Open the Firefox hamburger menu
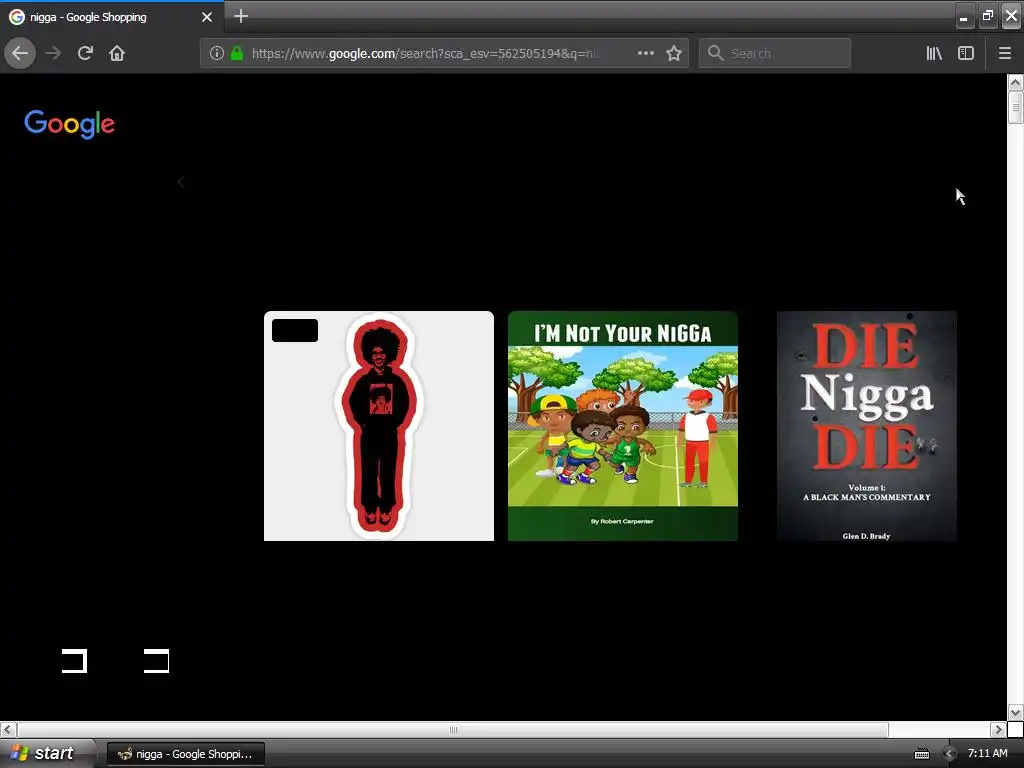This screenshot has width=1024, height=768. pos(1004,53)
